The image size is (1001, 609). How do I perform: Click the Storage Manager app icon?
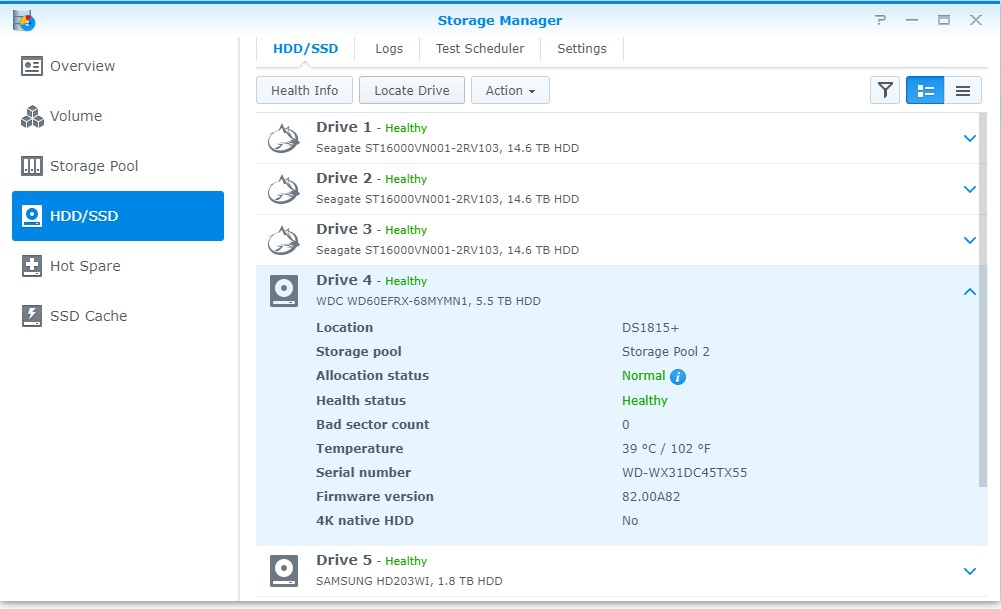pyautogui.click(x=24, y=20)
